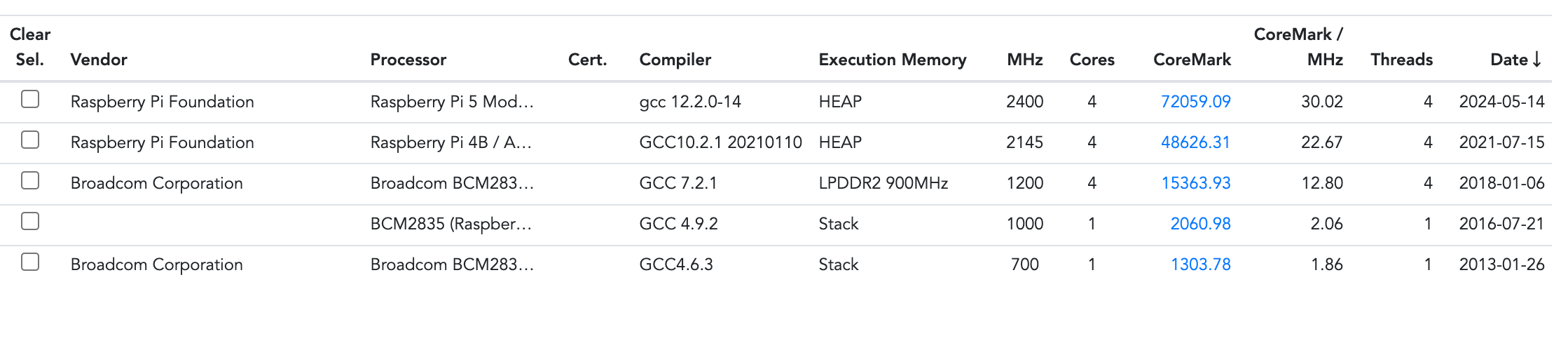This screenshot has height=348, width=1568.
Task: Sort by the Cores column header
Action: pos(1092,60)
